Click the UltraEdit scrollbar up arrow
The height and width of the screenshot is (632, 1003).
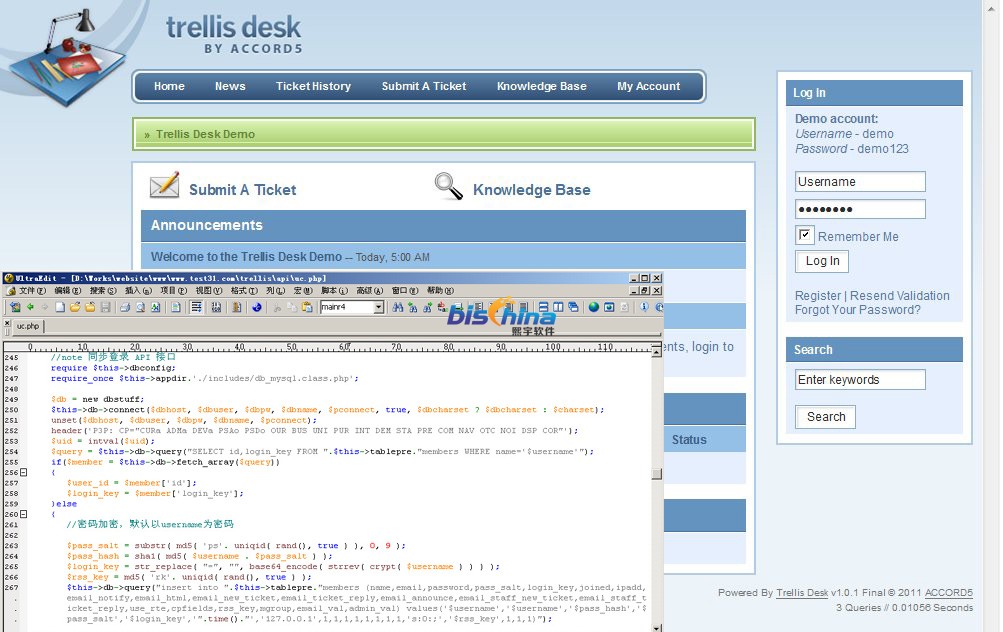point(656,352)
